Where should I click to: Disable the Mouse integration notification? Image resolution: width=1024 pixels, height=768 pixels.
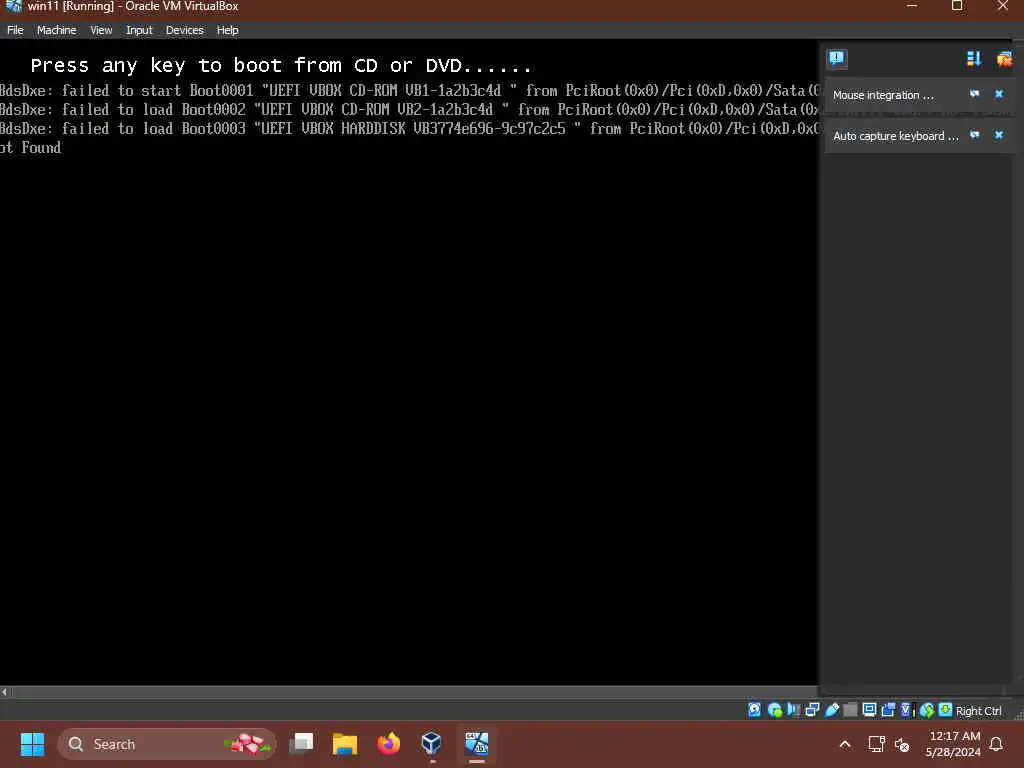pos(974,94)
